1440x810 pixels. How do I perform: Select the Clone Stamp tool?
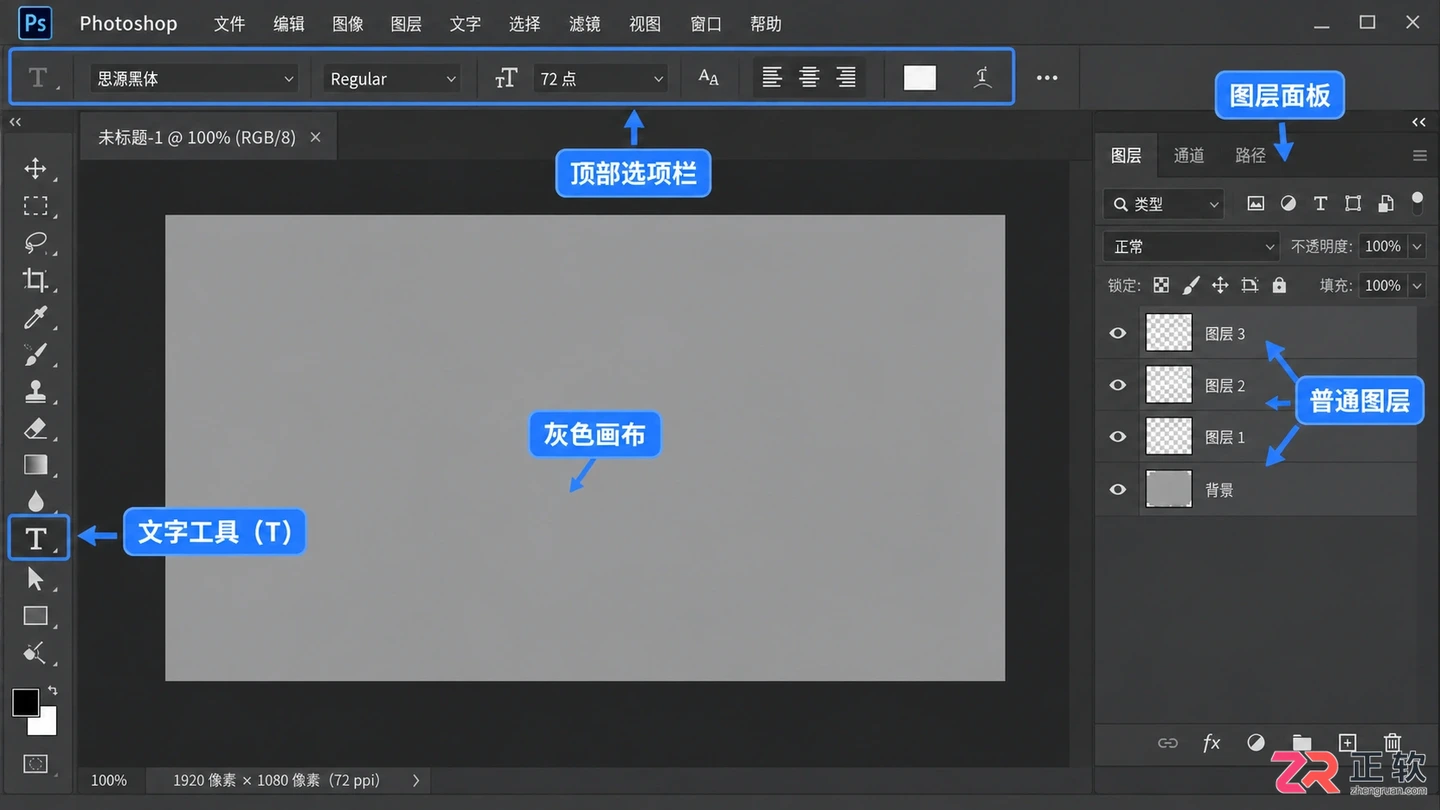coord(36,391)
